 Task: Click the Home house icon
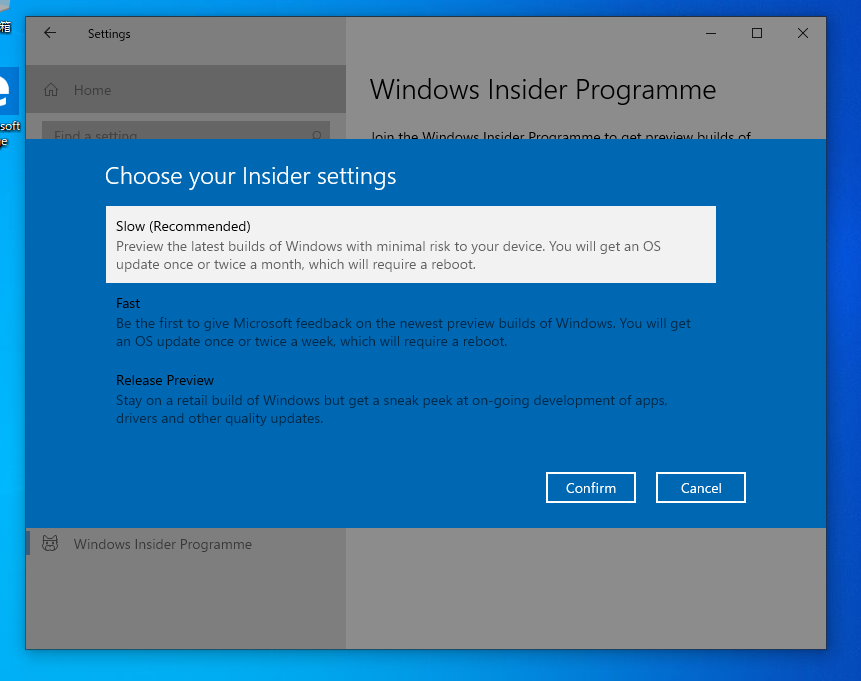tap(51, 90)
